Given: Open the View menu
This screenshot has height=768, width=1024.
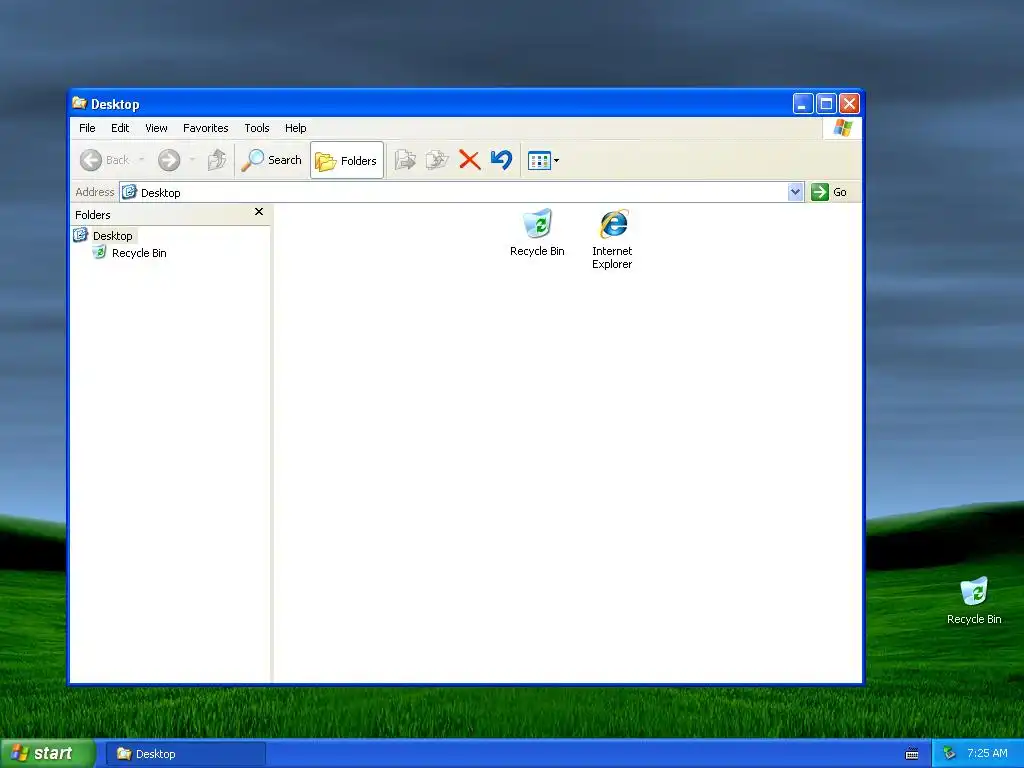Looking at the screenshot, I should coord(156,128).
